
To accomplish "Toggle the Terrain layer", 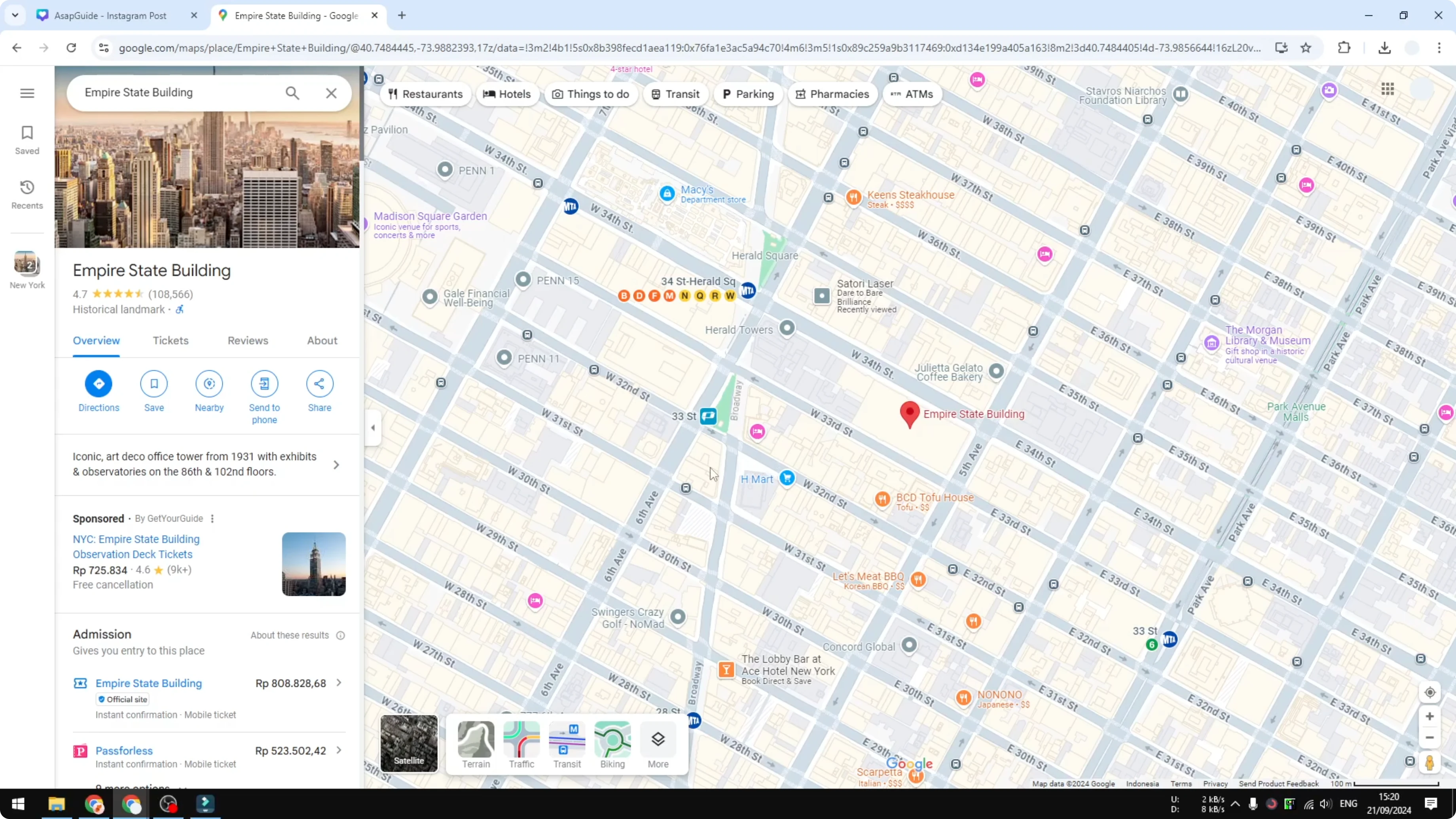I will [476, 745].
